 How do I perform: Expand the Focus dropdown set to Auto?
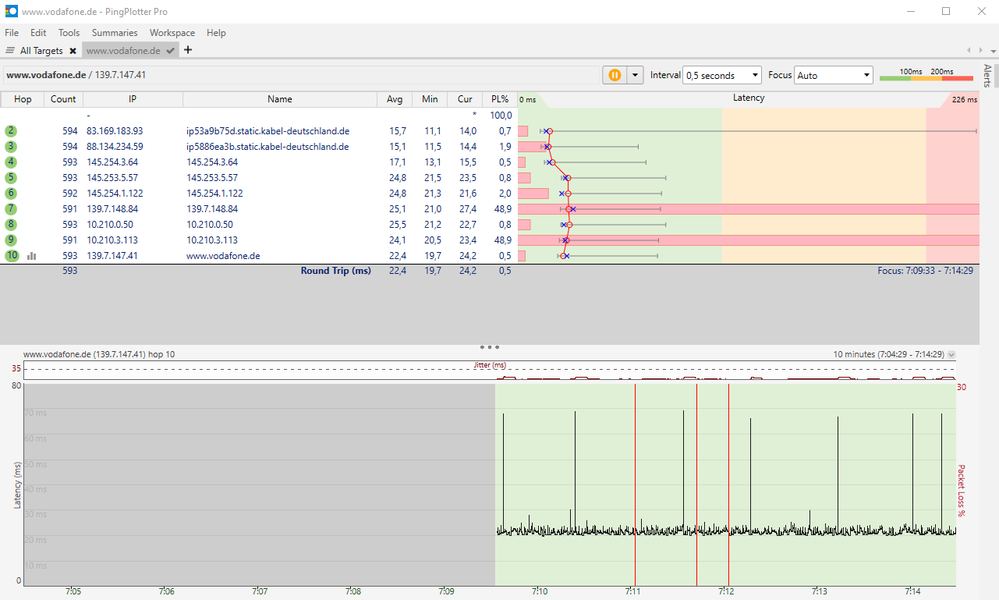(x=834, y=75)
